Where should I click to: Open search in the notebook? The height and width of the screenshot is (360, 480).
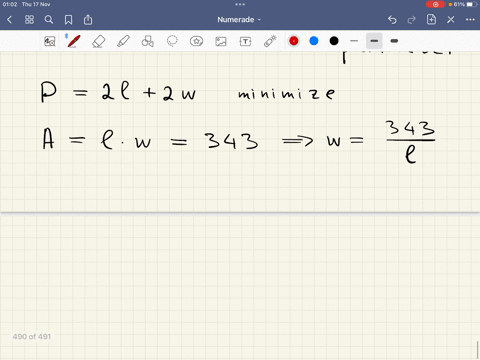pos(49,20)
